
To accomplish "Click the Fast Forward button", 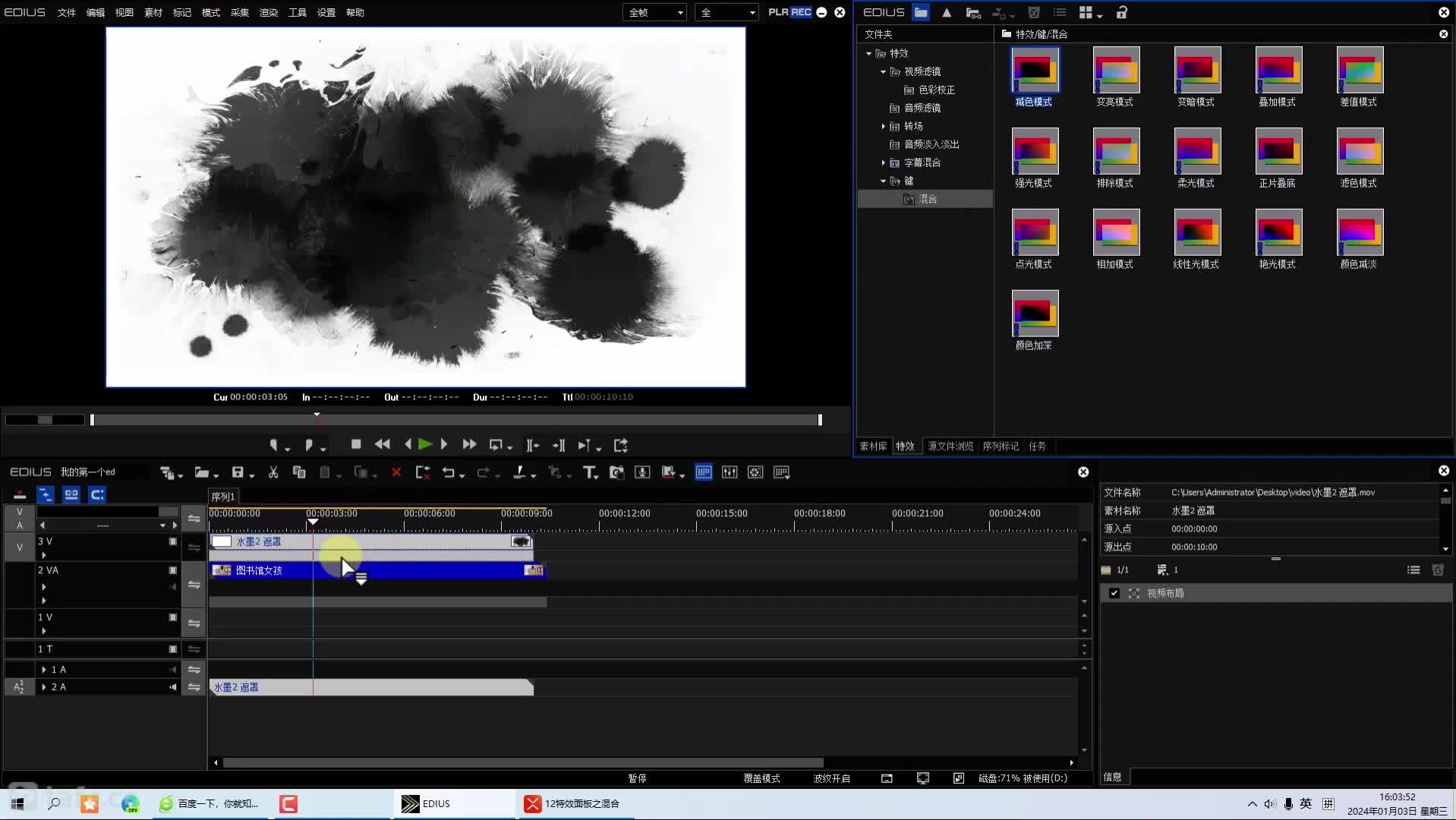I will [469, 445].
